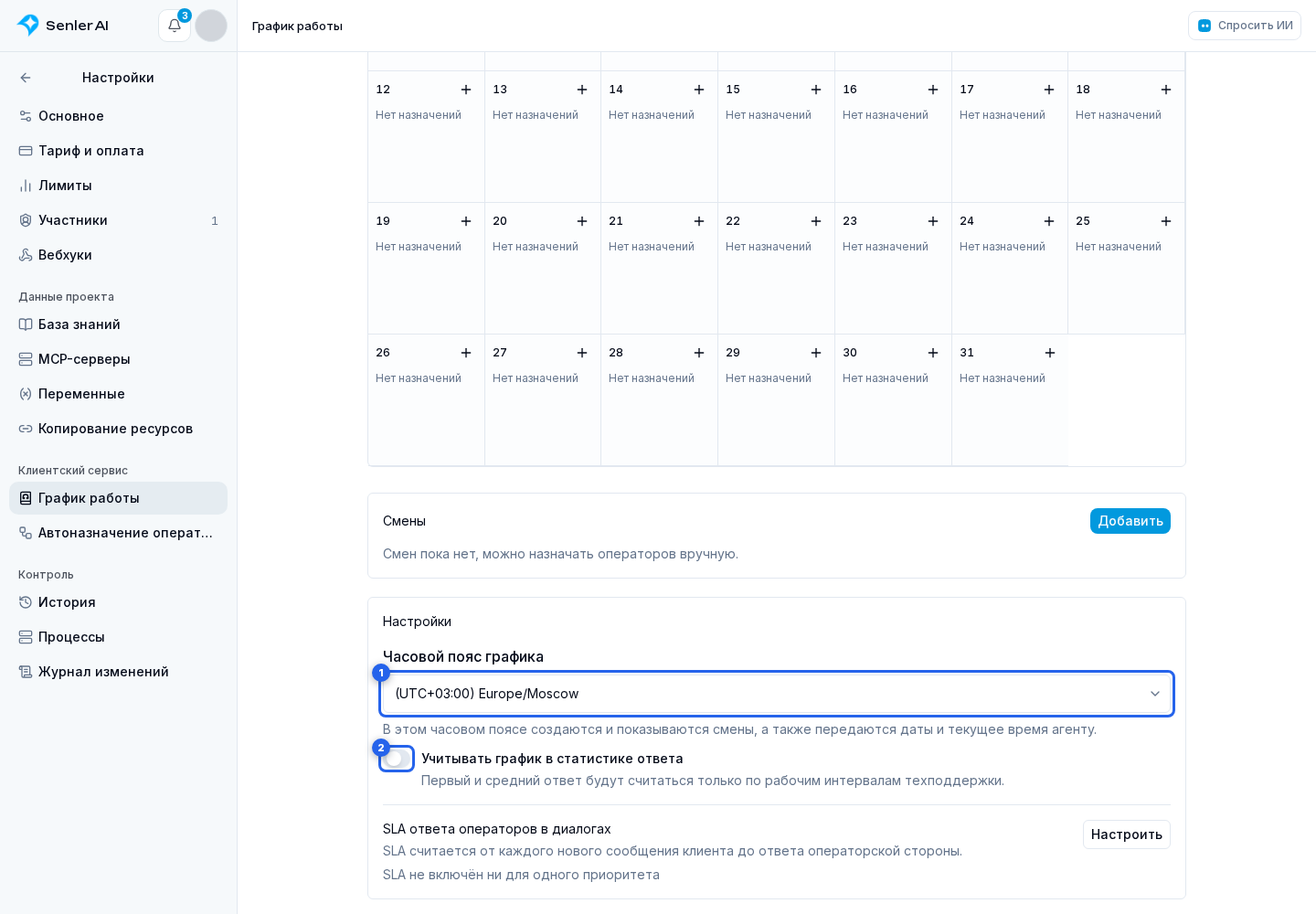Open the notifications bell
The height and width of the screenshot is (914, 1316).
[x=175, y=26]
